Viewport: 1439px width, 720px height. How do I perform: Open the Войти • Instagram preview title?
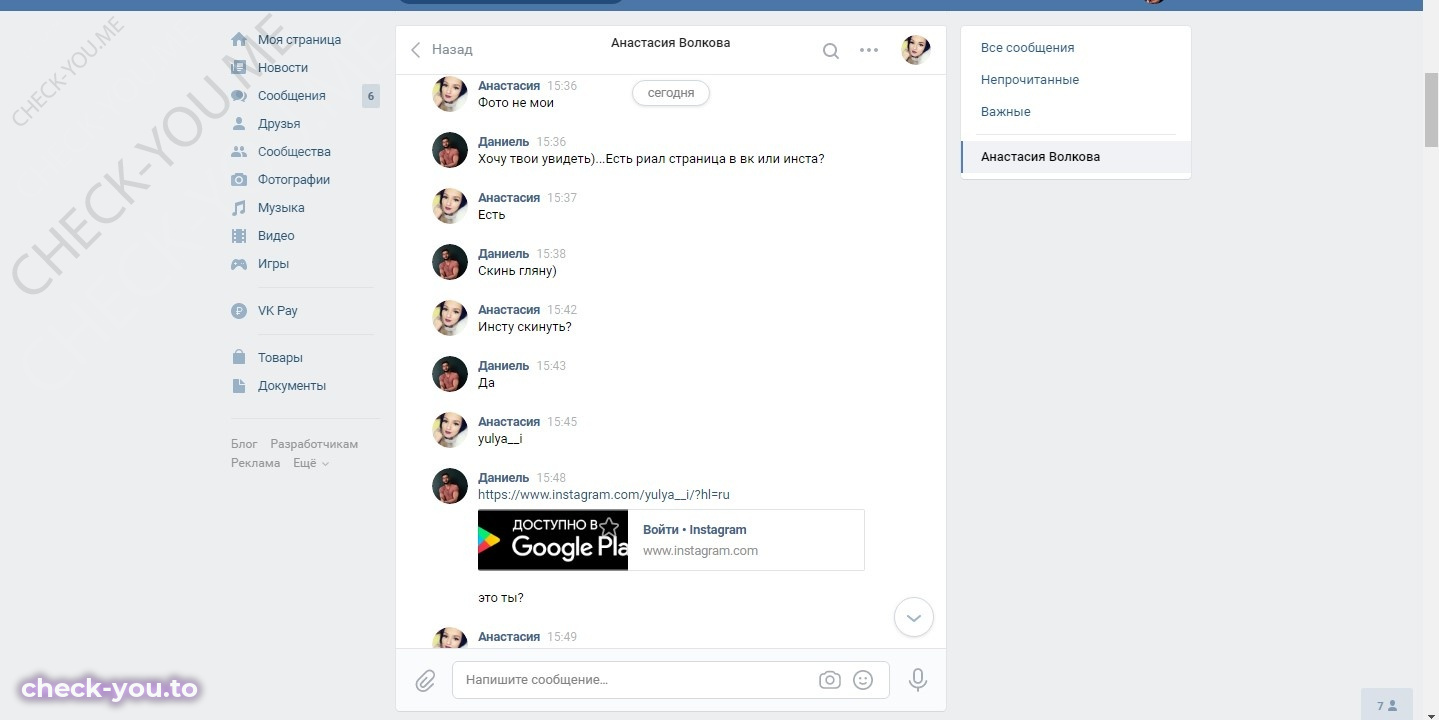(x=694, y=530)
